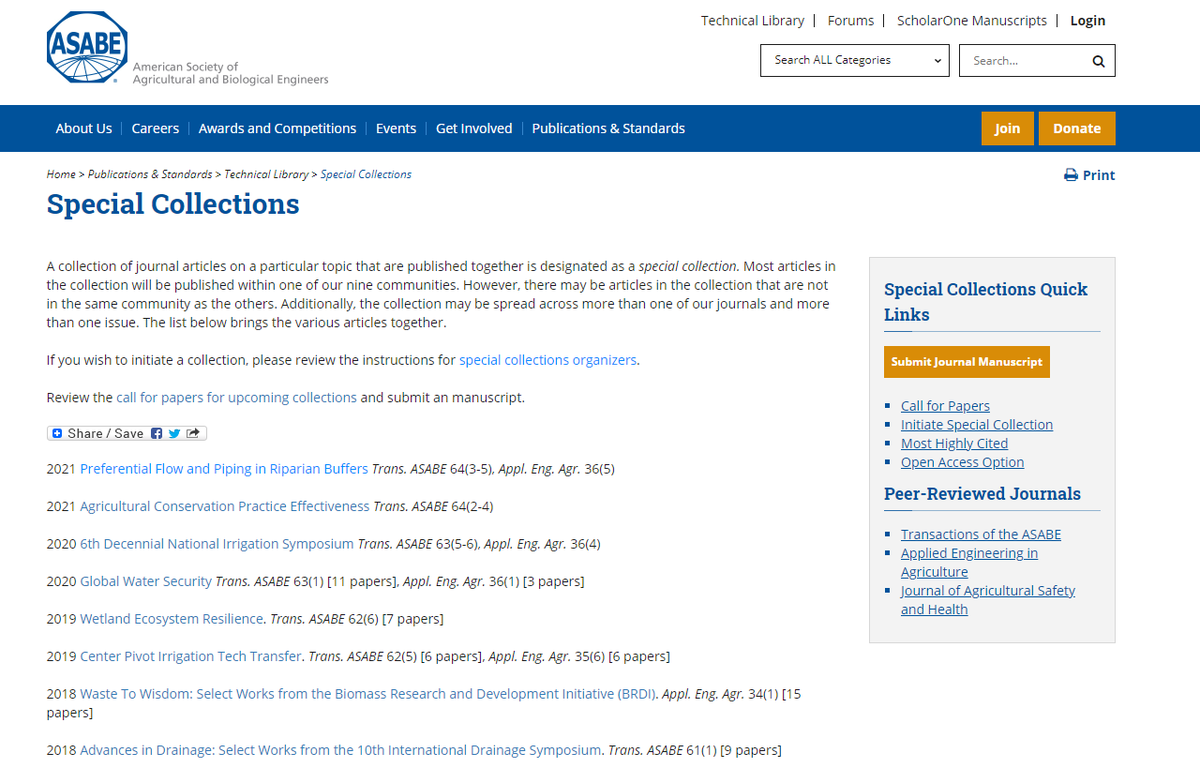1200x768 pixels.
Task: Click Call for Papers quick link
Action: (x=945, y=405)
